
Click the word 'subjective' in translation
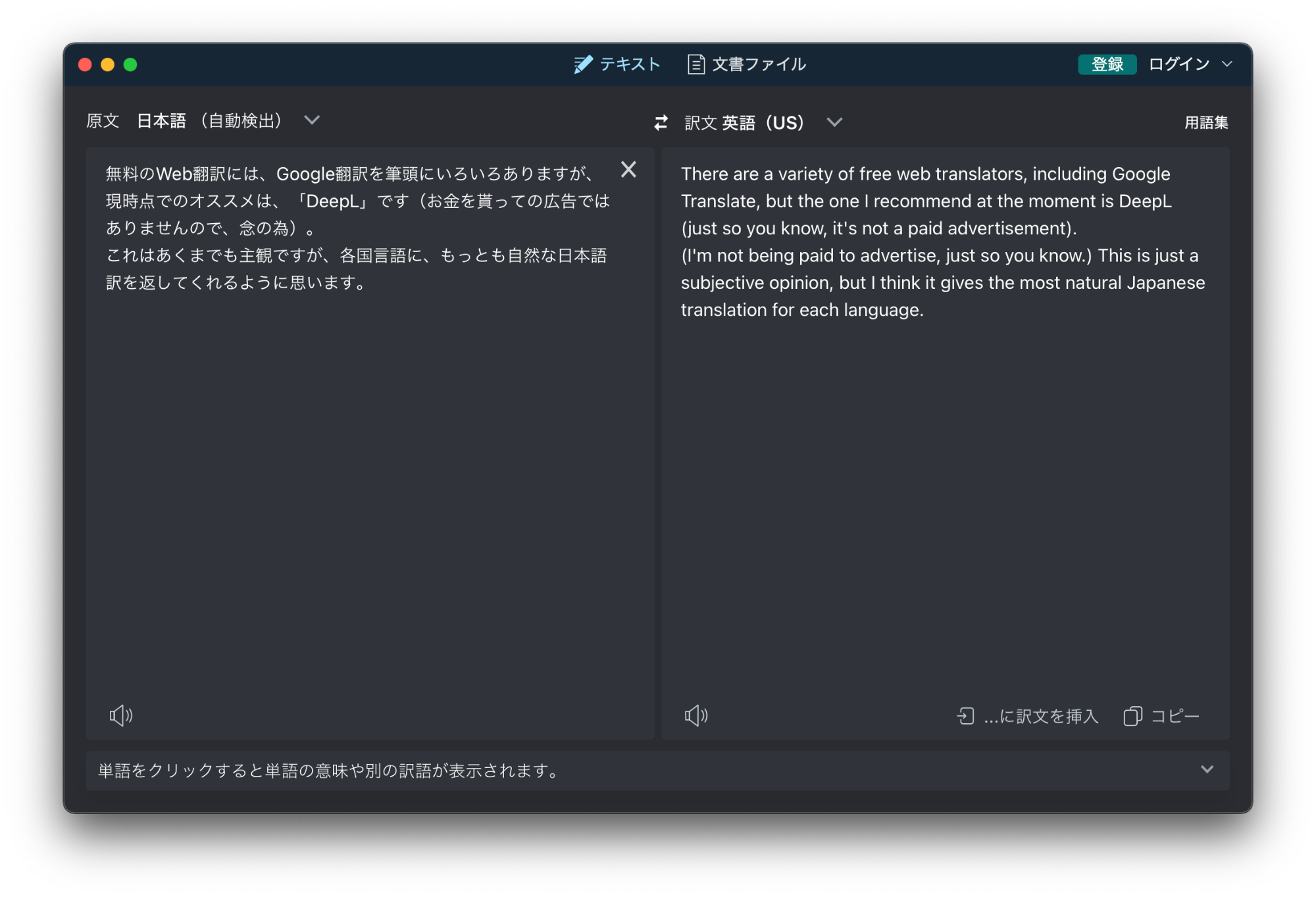(722, 283)
